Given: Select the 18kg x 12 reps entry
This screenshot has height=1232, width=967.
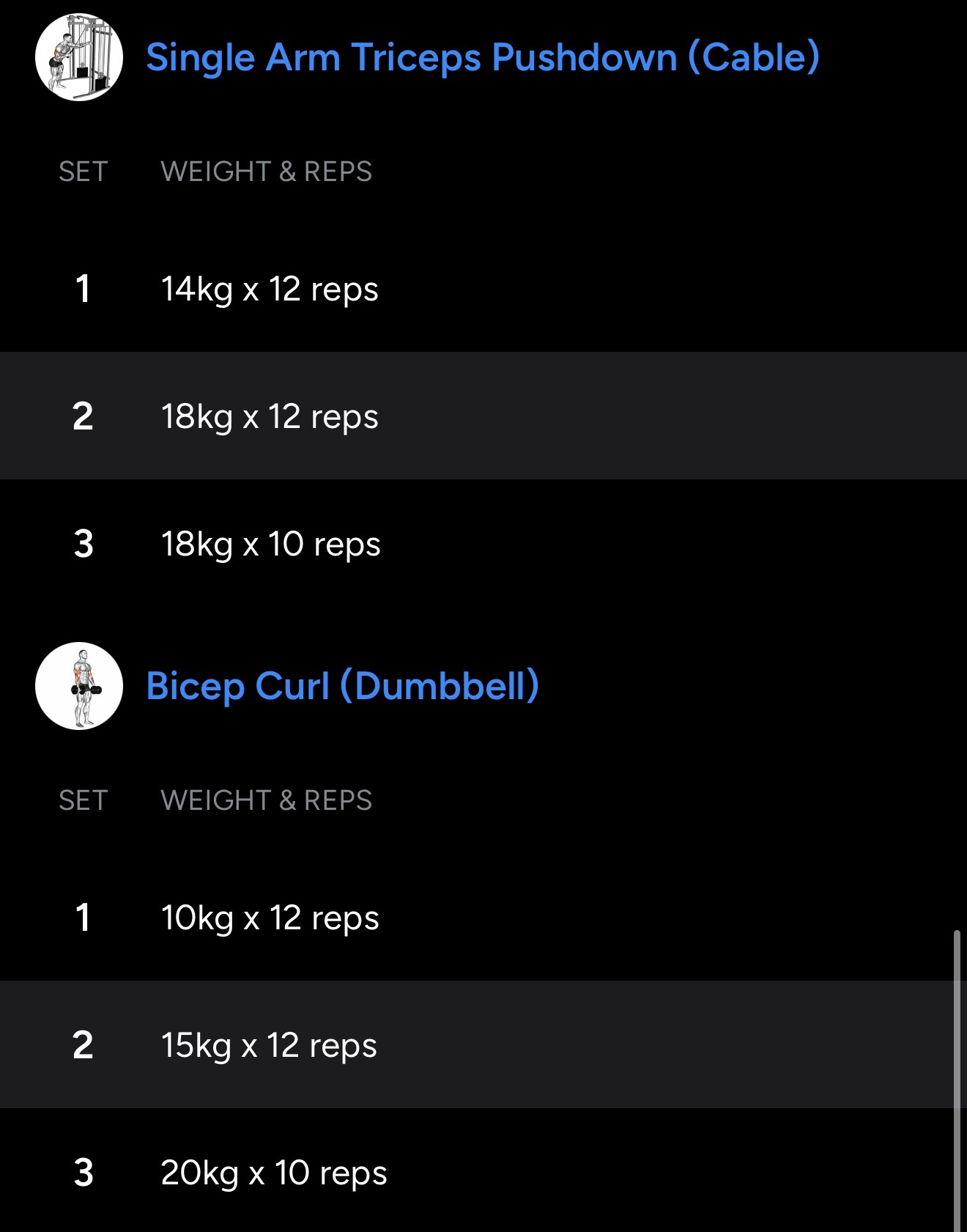Looking at the screenshot, I should pos(270,416).
